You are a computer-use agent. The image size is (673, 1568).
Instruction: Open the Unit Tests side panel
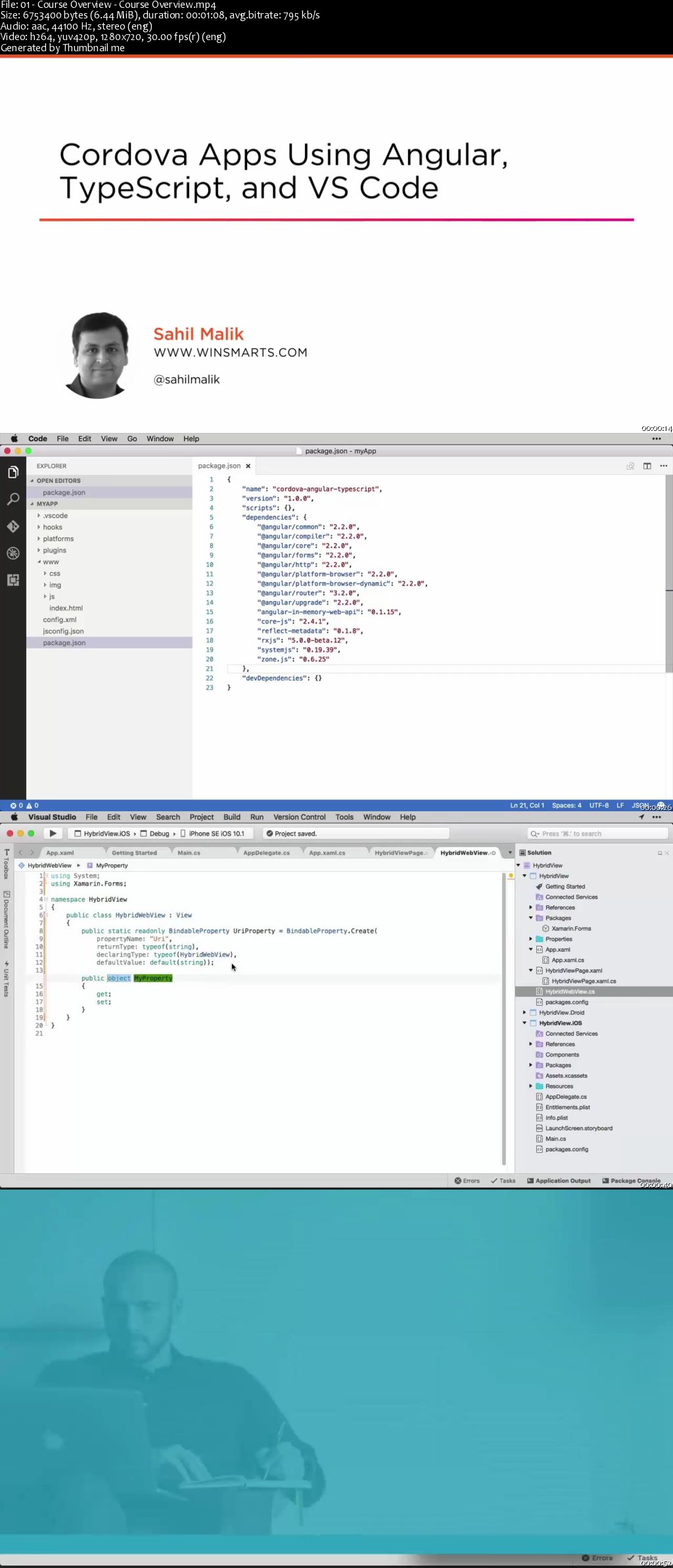point(6,979)
